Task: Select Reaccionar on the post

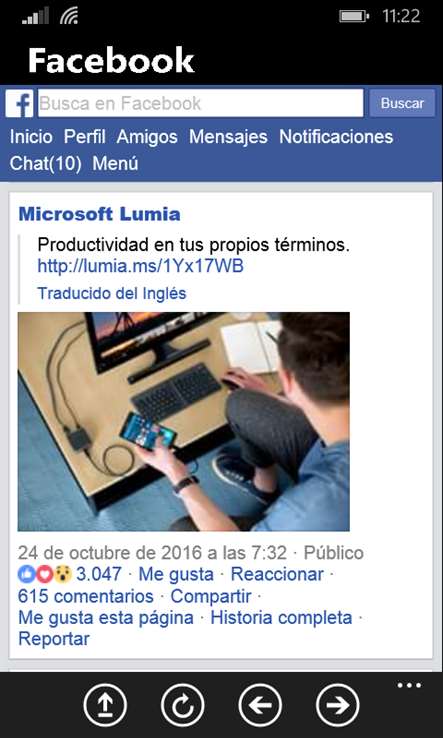Action: (277, 574)
